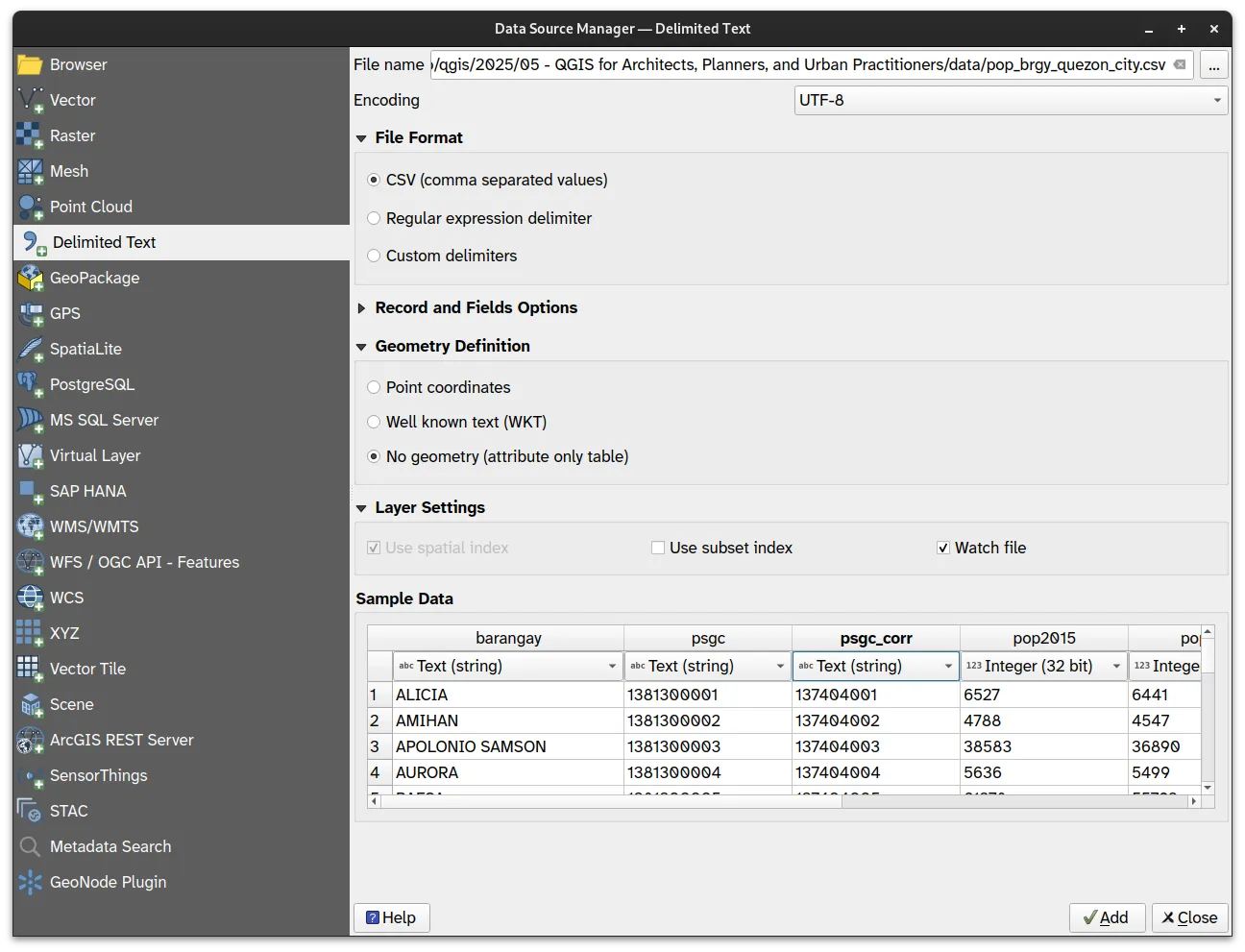This screenshot has height=952, width=1245.
Task: Select Point coordinates geometry option
Action: 375,387
